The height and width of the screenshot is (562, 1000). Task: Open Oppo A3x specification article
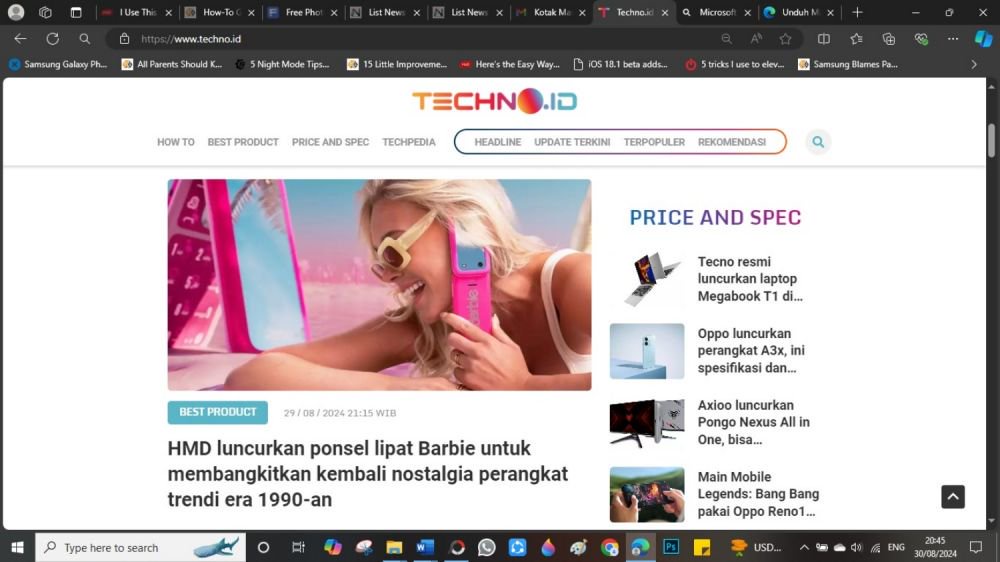click(x=751, y=350)
